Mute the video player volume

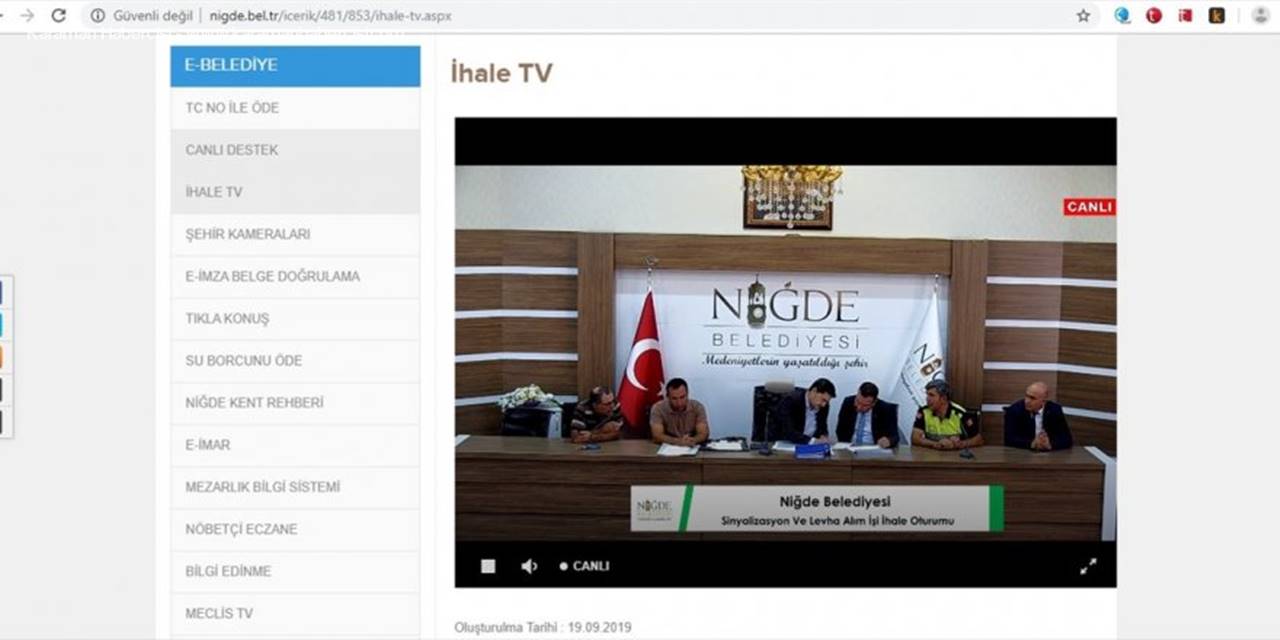pos(528,566)
